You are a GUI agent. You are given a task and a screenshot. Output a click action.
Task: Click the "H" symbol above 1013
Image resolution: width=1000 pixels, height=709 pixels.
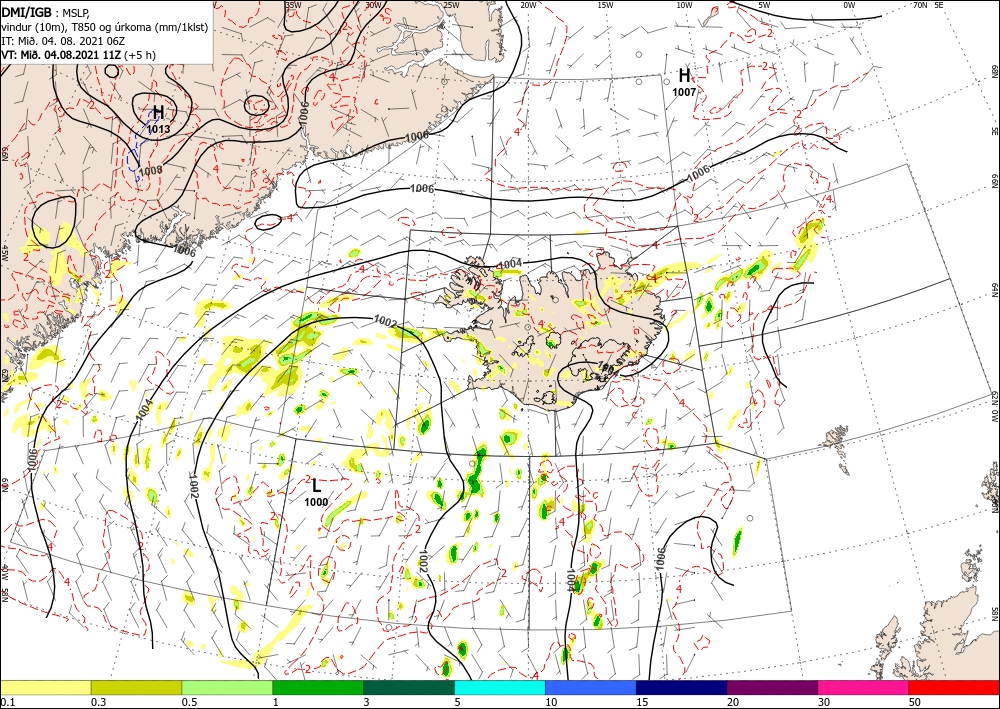(x=158, y=113)
